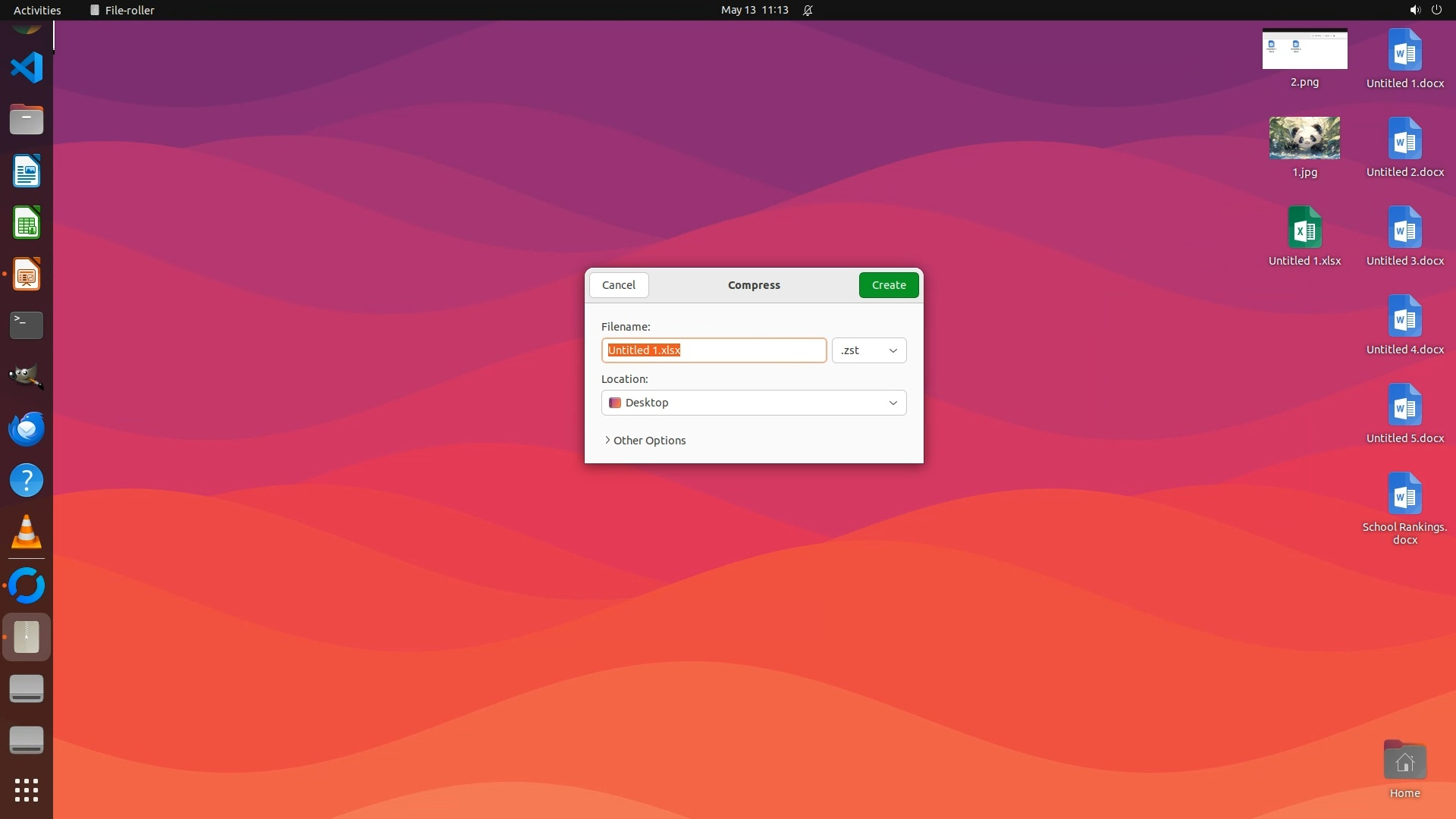Open the .zst archive format dropdown
This screenshot has height=819, width=1456.
tap(869, 350)
